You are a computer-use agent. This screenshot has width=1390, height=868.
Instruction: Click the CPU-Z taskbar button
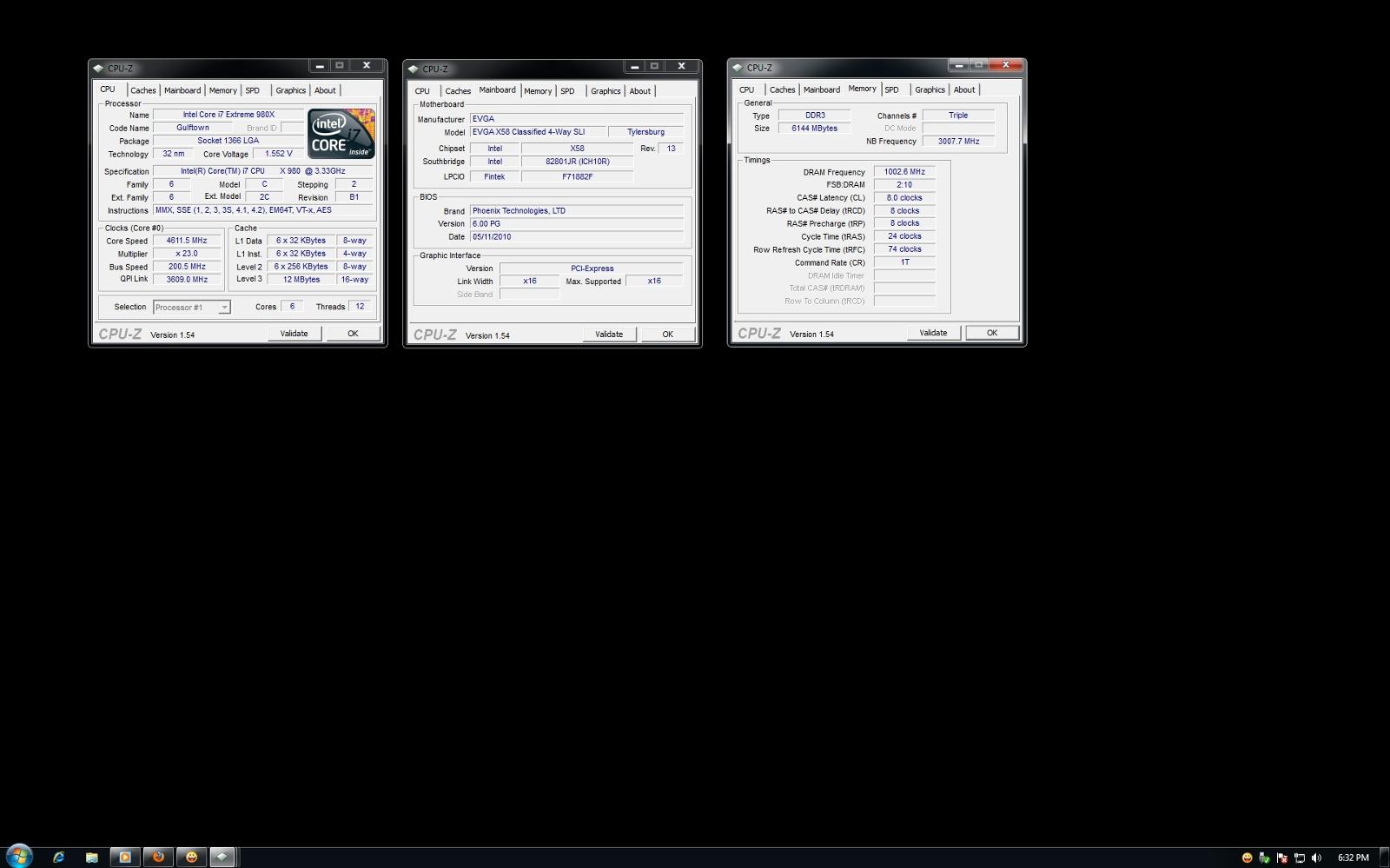(223, 857)
